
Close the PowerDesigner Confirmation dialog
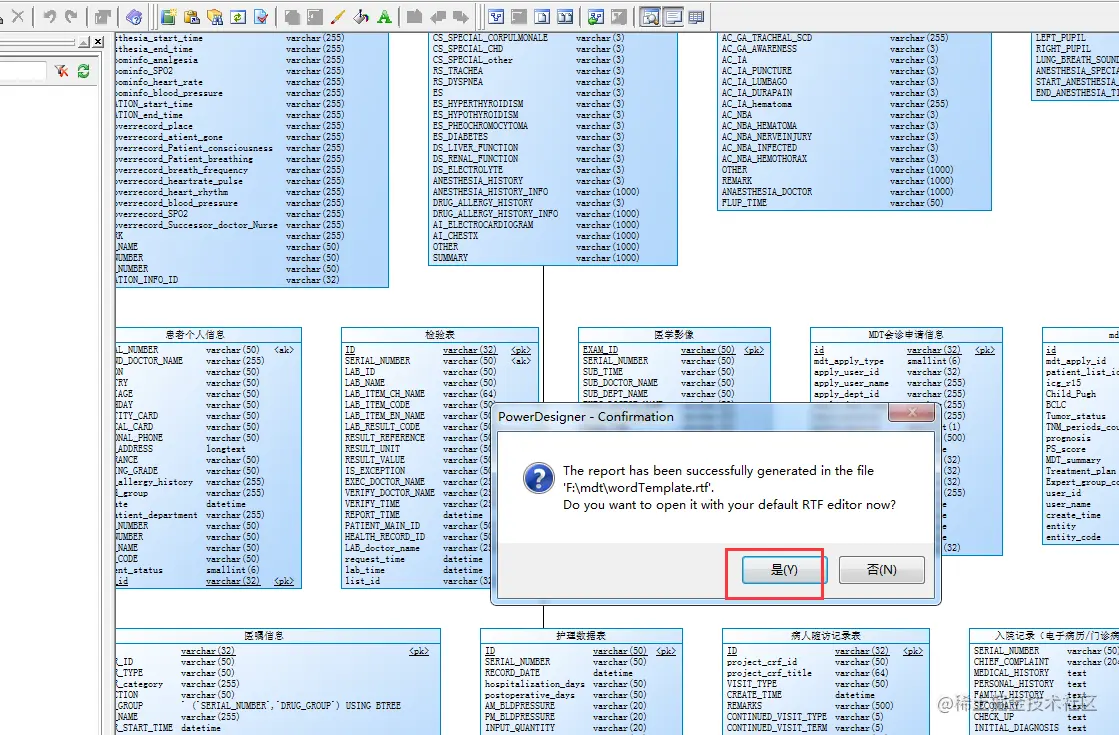911,412
